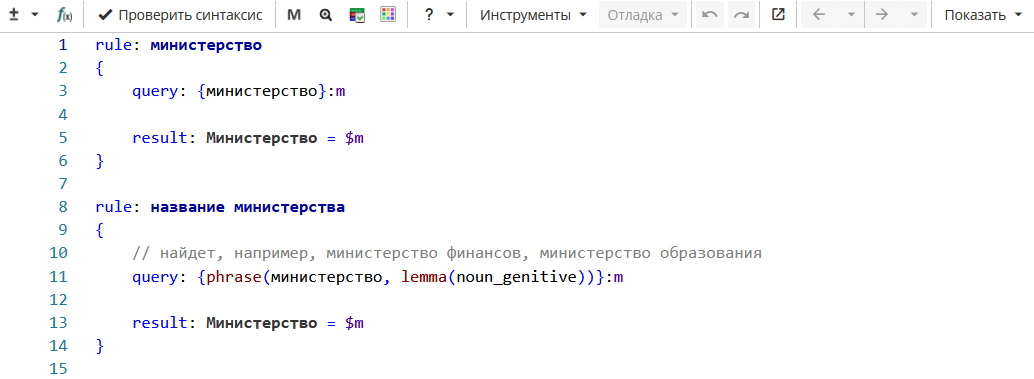Click the question mark help icon
Viewport: 1034px width, 379px height.
tap(429, 15)
